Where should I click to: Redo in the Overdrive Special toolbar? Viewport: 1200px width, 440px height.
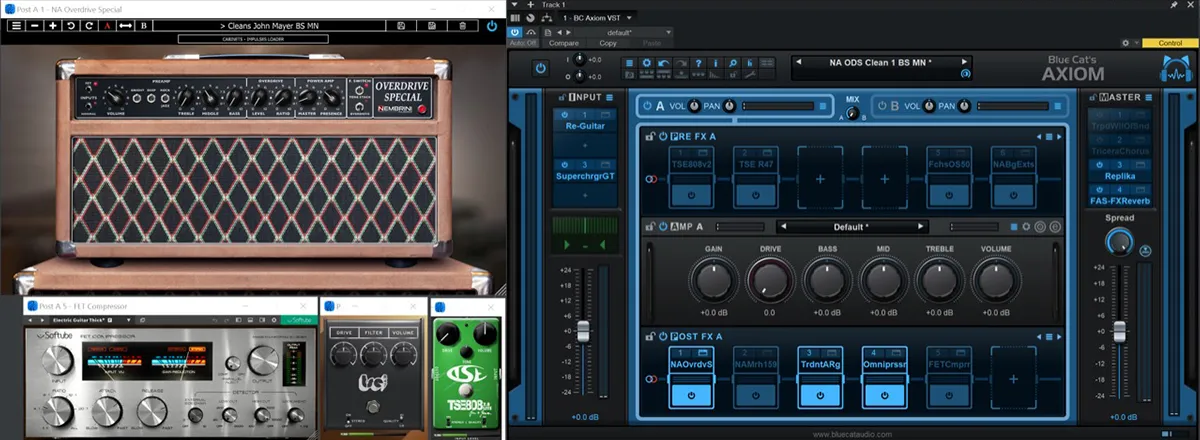[x=89, y=25]
